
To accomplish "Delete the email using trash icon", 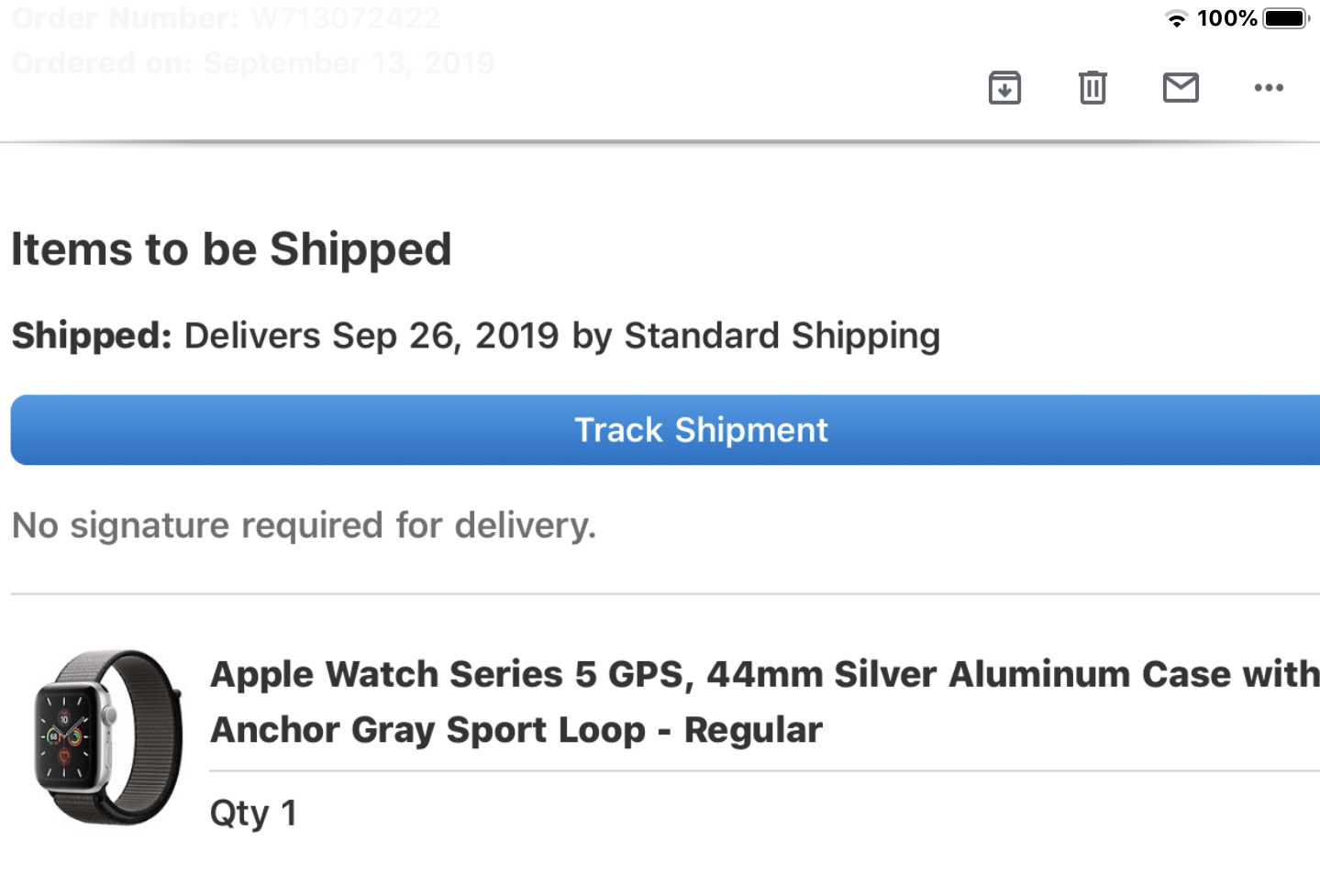I will click(1093, 88).
